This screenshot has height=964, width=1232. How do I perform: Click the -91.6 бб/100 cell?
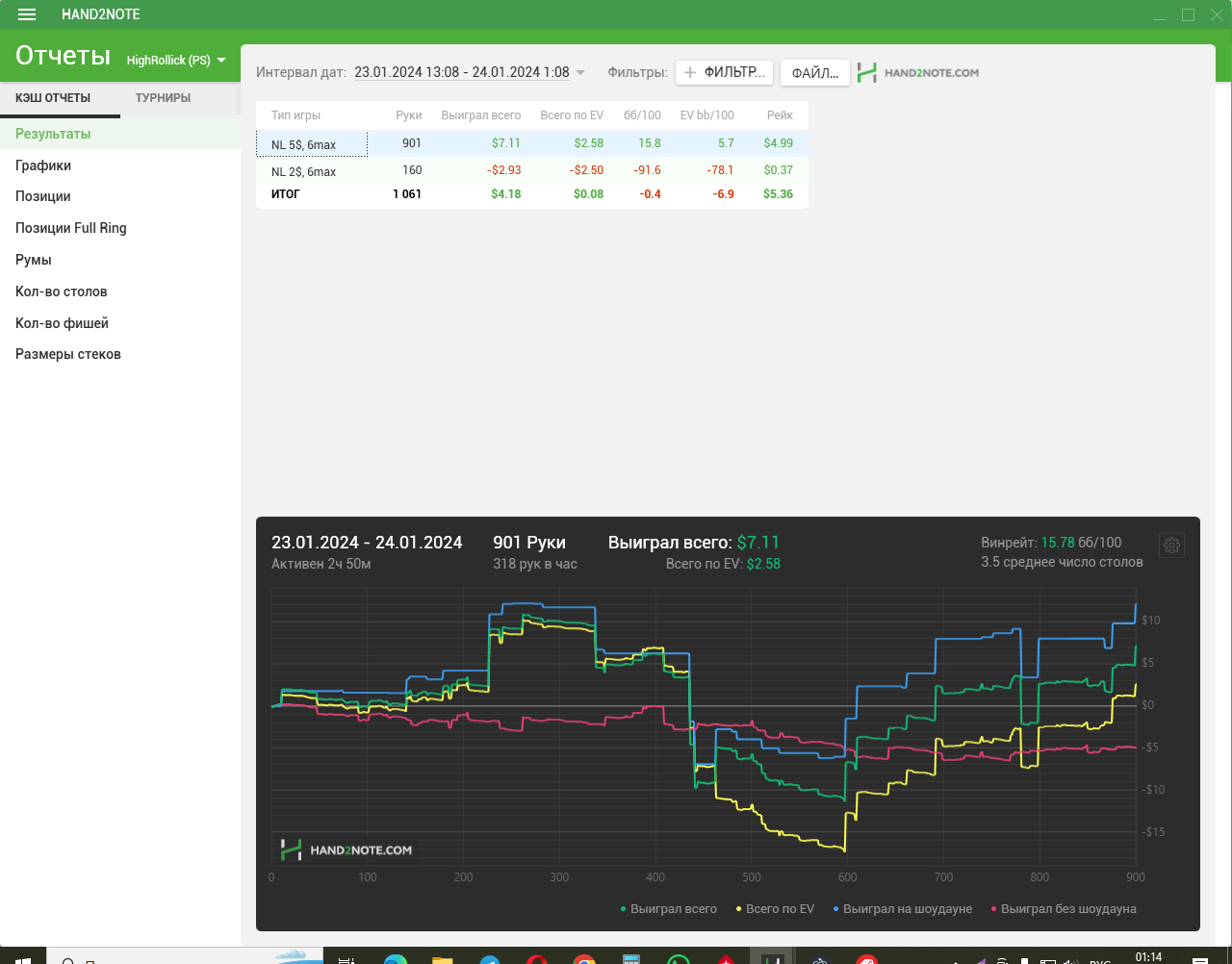point(648,170)
